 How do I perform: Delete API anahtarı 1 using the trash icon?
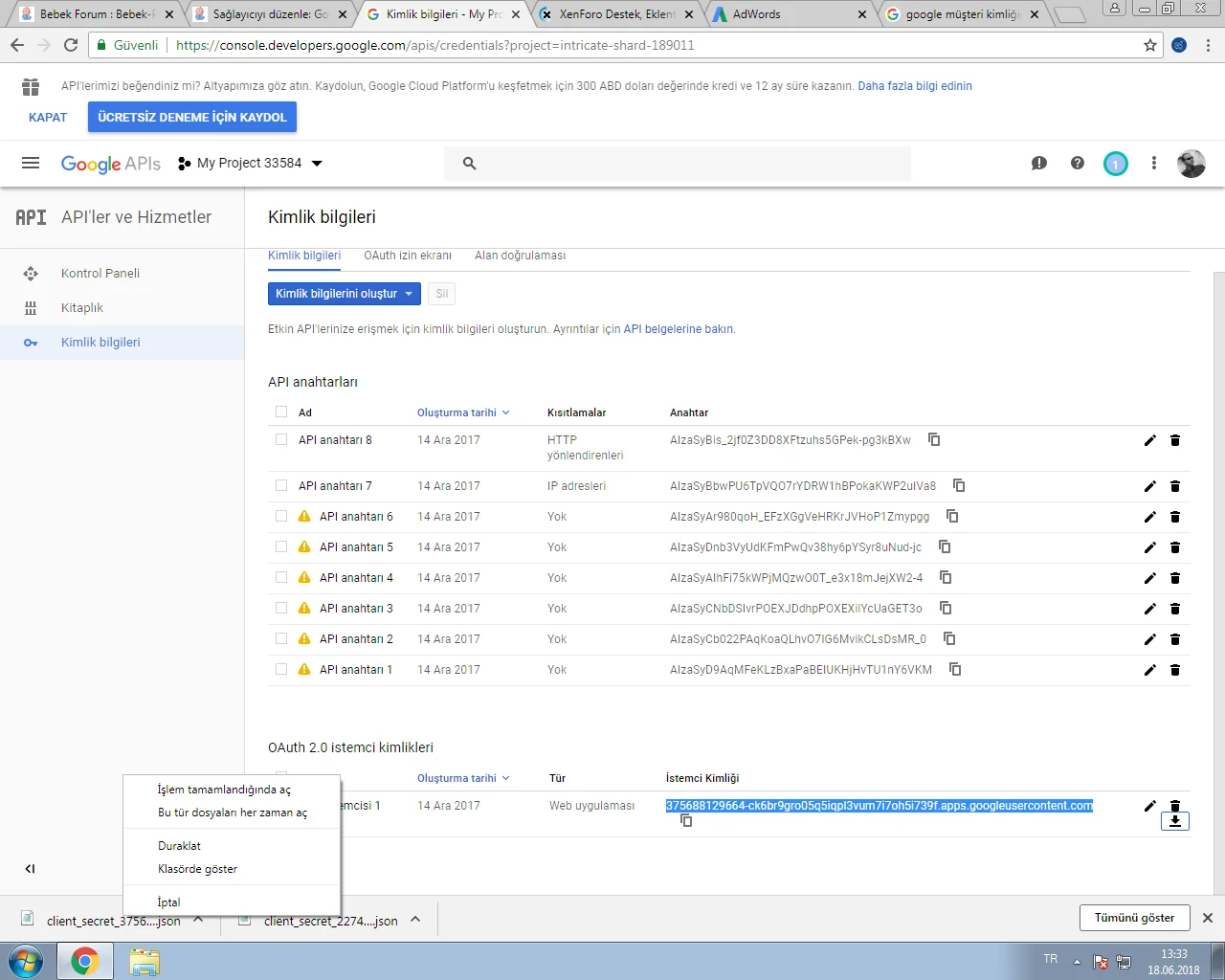(x=1175, y=670)
